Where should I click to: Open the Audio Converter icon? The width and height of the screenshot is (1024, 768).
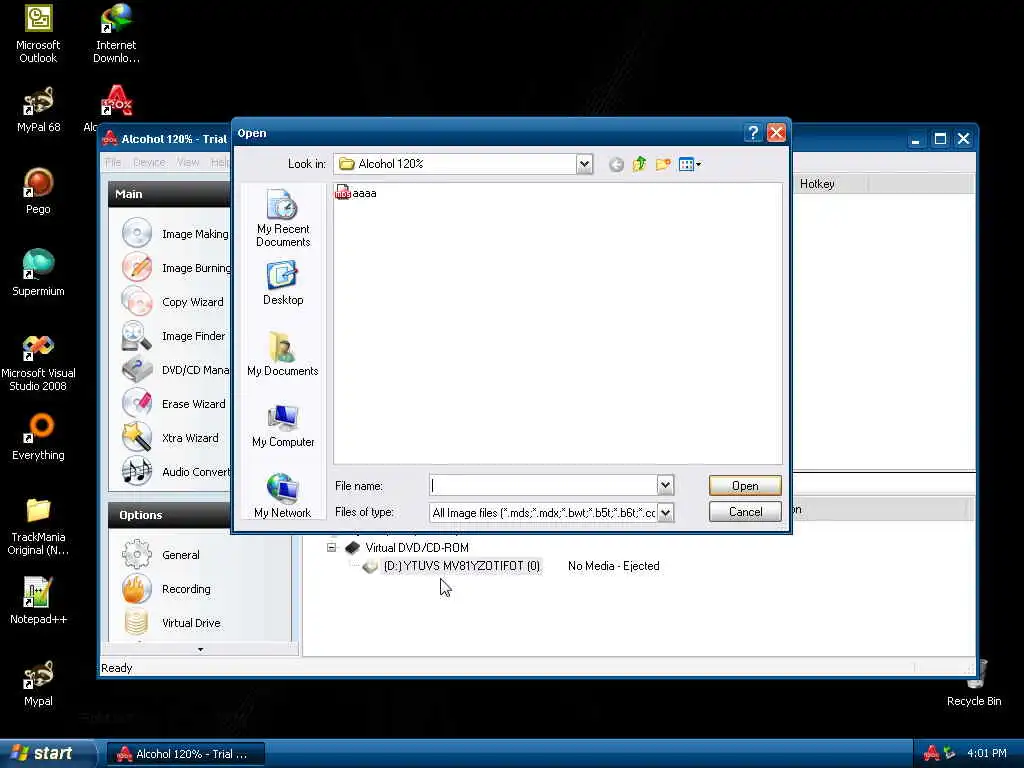point(136,471)
